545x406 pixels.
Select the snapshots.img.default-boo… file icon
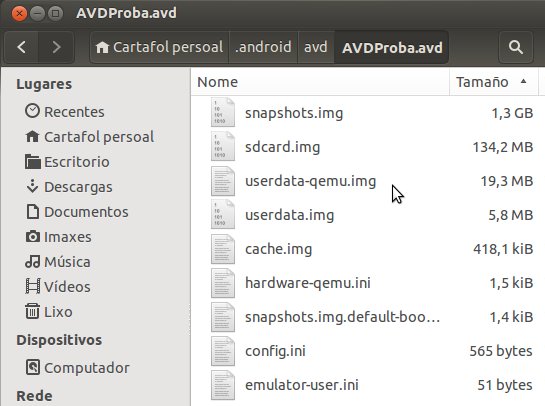coord(223,317)
